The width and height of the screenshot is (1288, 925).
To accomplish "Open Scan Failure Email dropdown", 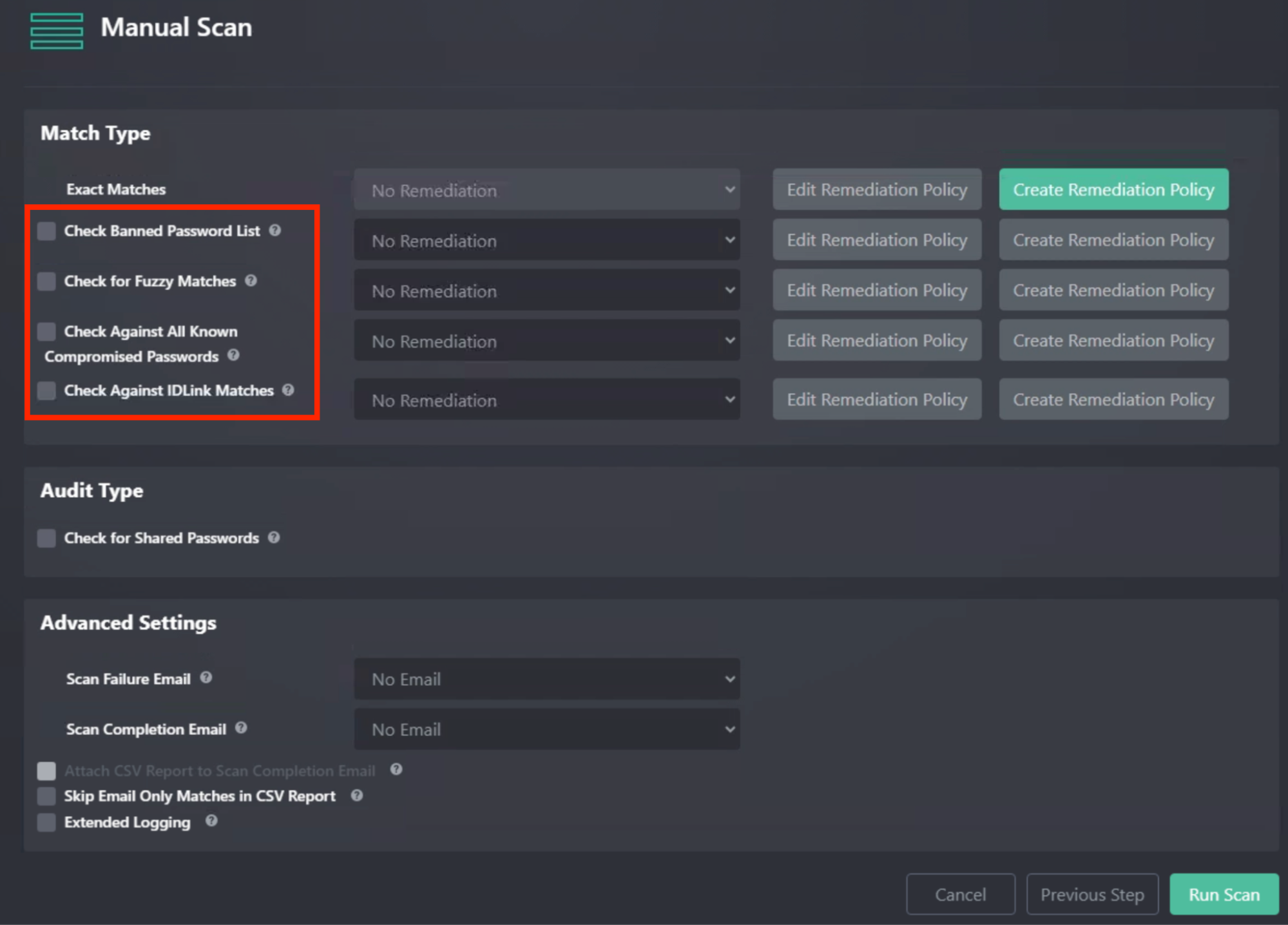I will tap(546, 679).
